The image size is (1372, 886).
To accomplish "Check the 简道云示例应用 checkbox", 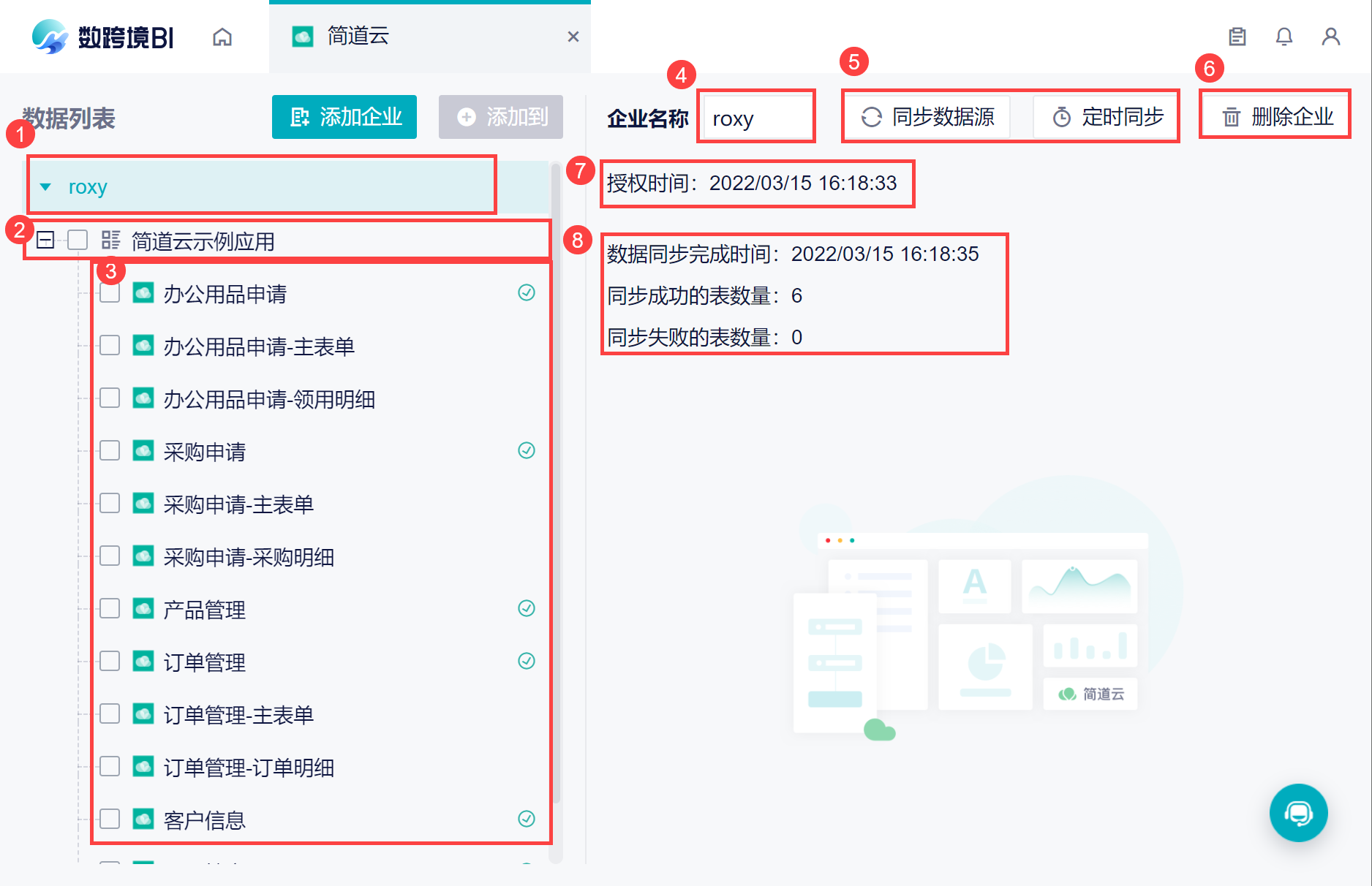I will point(78,240).
